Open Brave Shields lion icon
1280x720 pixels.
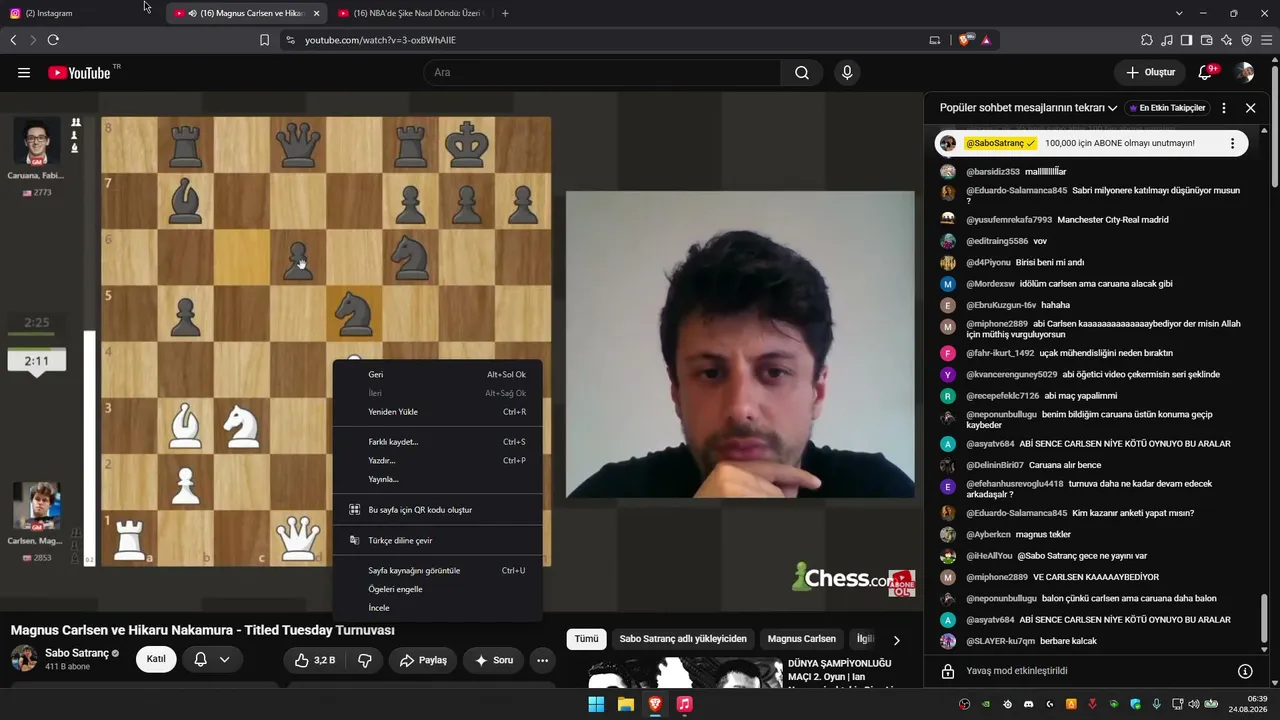pos(965,40)
